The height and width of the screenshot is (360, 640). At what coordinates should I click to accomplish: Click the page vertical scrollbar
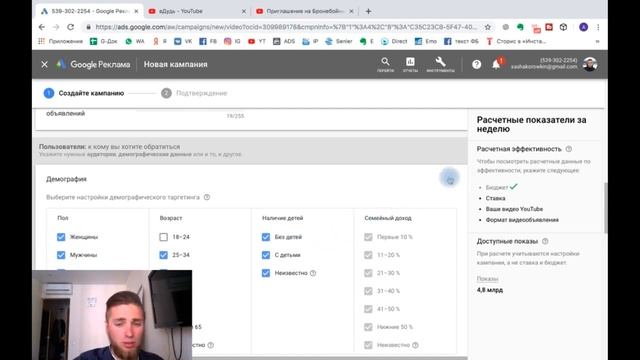605,208
